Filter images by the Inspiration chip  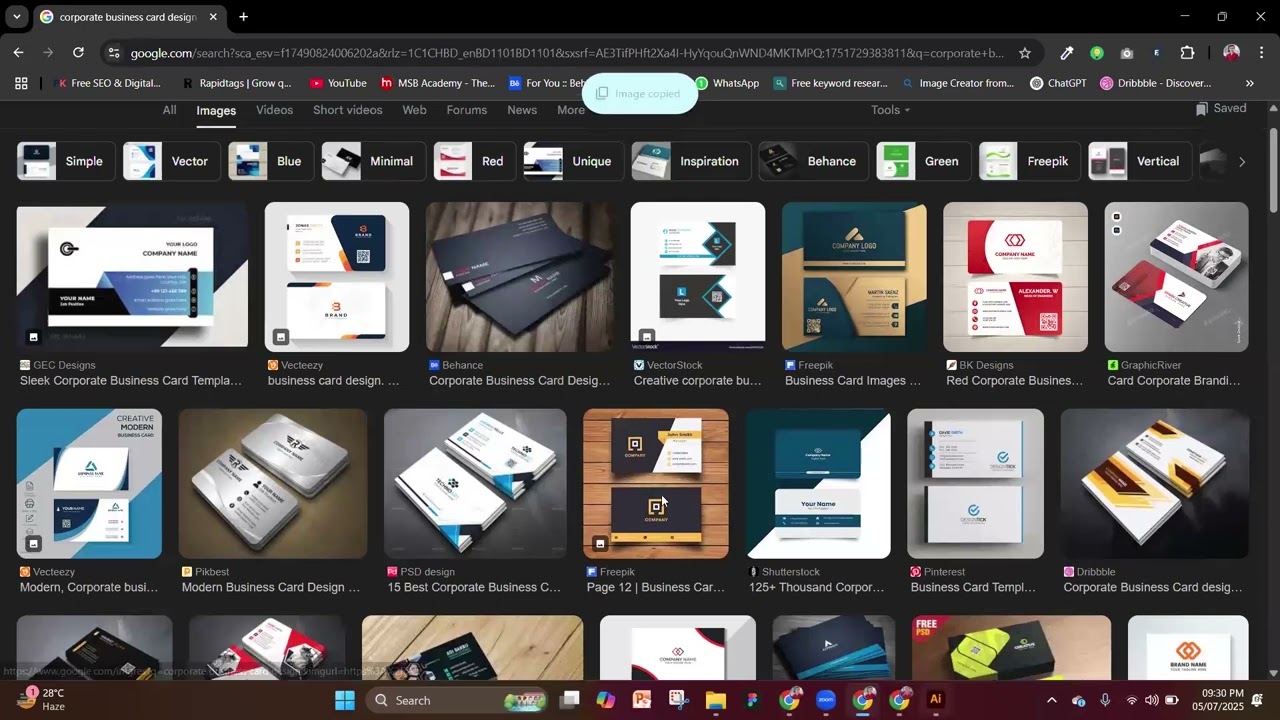(691, 161)
